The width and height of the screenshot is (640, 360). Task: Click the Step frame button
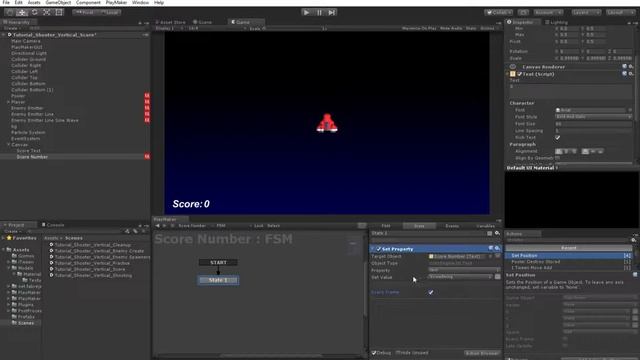pos(332,12)
